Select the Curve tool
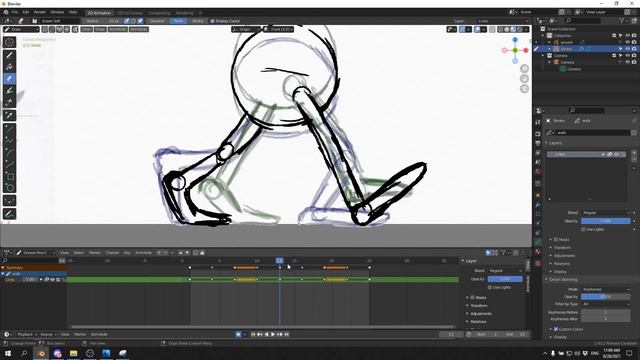The height and width of the screenshot is (360, 640). 9,164
